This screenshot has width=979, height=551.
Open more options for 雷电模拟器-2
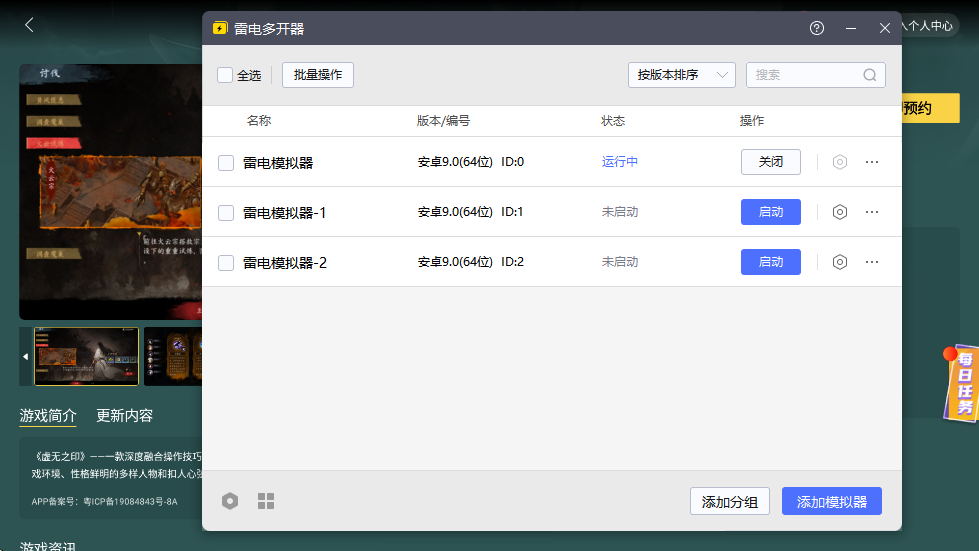coord(872,262)
